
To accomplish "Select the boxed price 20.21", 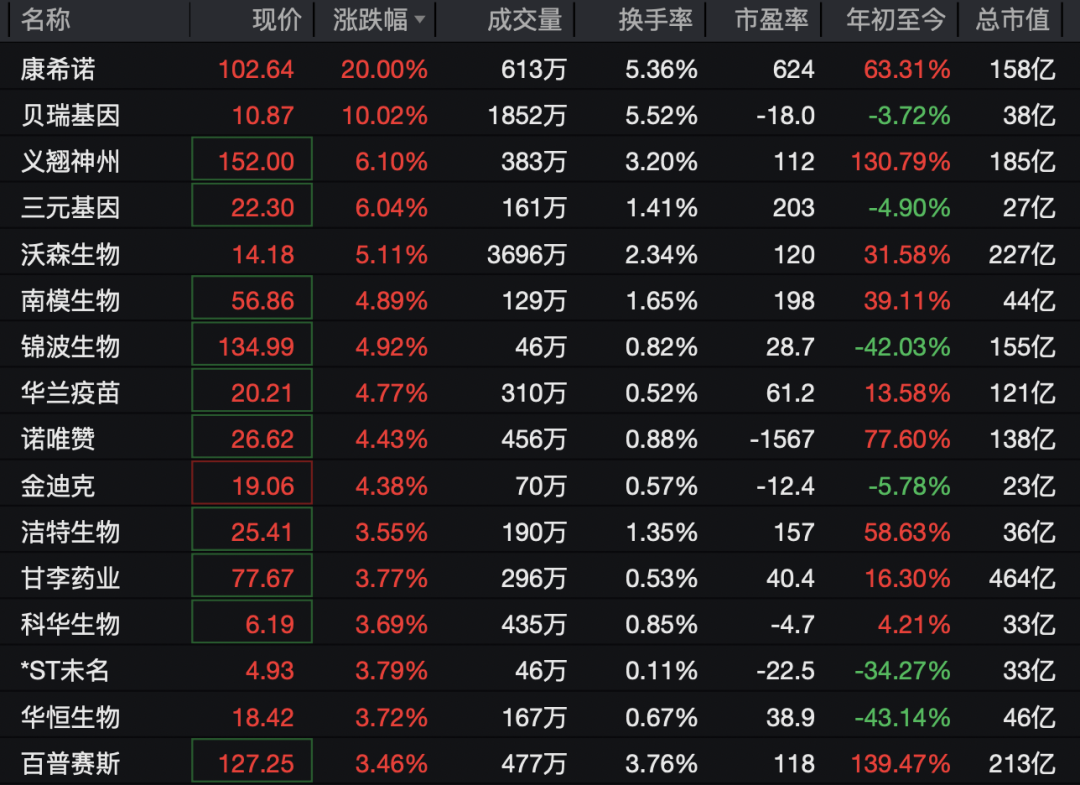I will click(x=252, y=390).
